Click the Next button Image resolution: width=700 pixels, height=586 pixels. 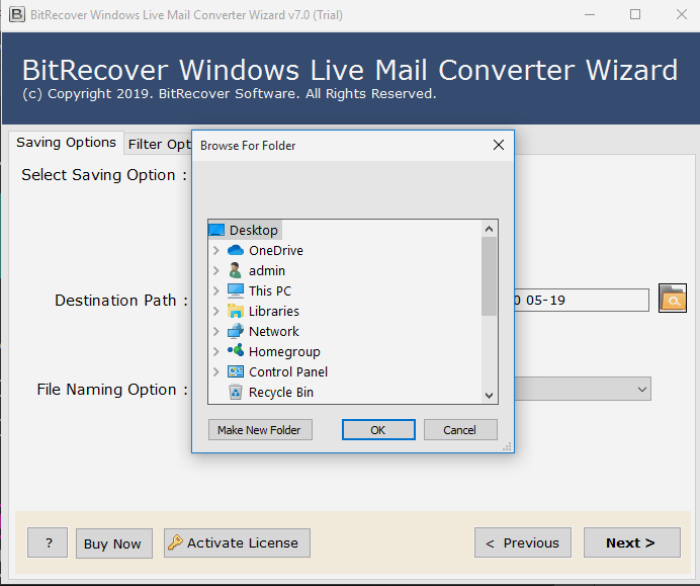pos(632,543)
